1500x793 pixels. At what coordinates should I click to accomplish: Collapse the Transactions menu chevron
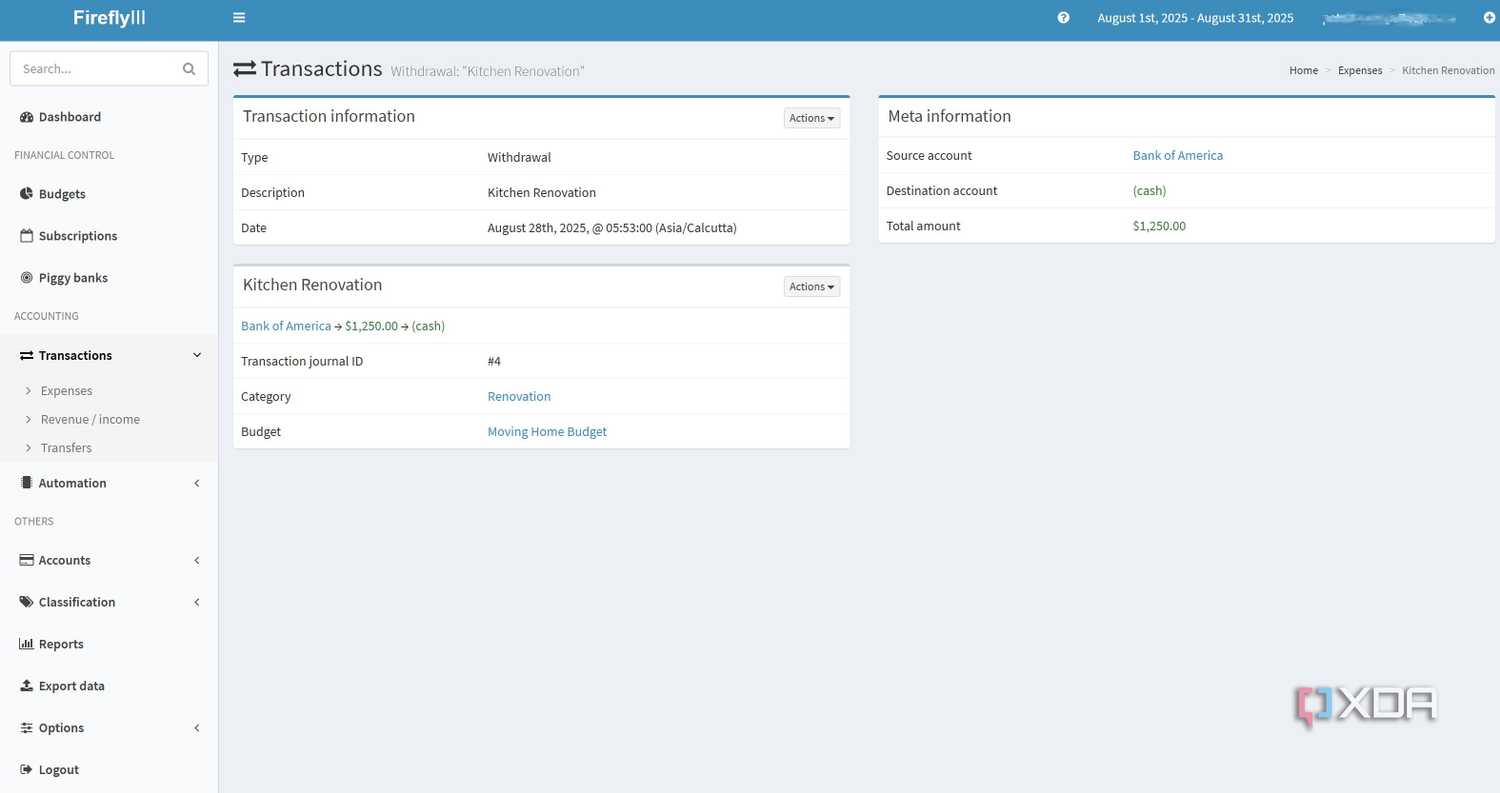click(x=197, y=355)
